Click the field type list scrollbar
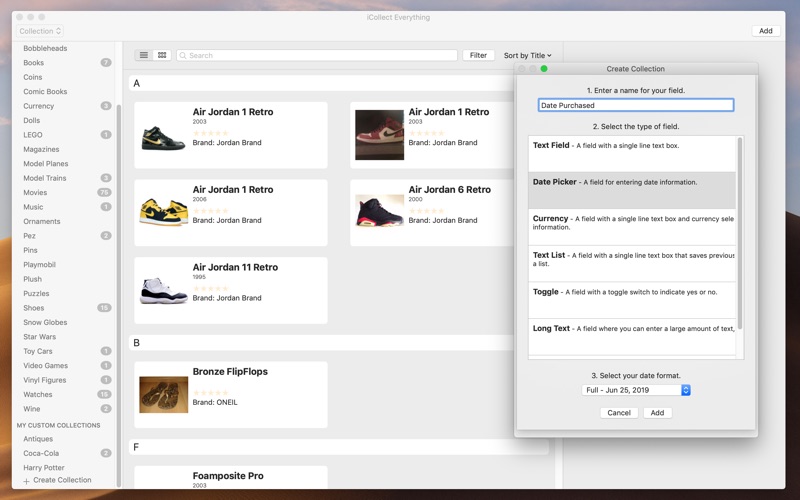Viewport: 800px width, 500px height. [740, 233]
